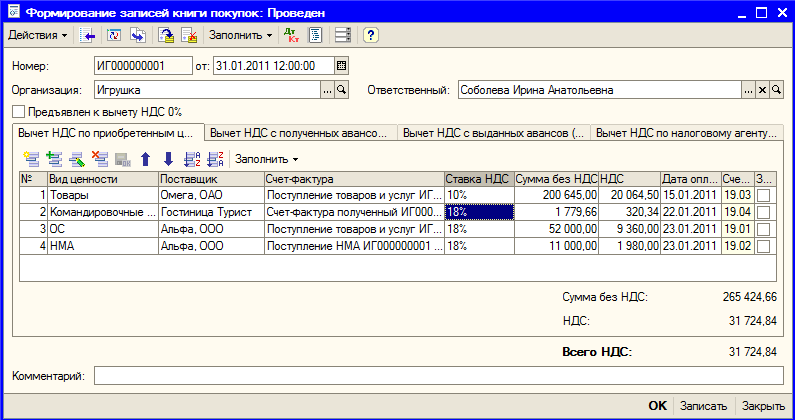This screenshot has width=795, height=420.
Task: Click the ellipsis button of Организация field
Action: pos(328,90)
